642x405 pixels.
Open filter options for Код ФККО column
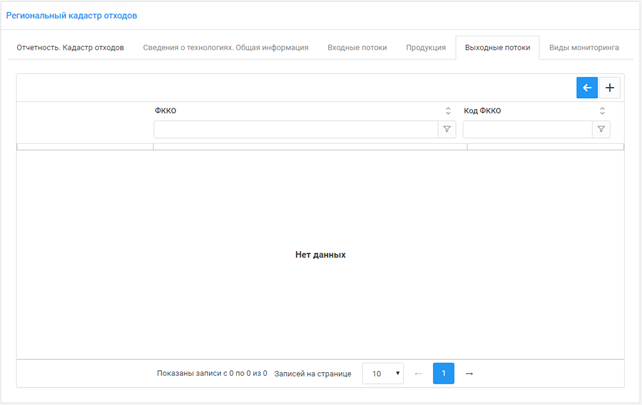click(x=601, y=129)
